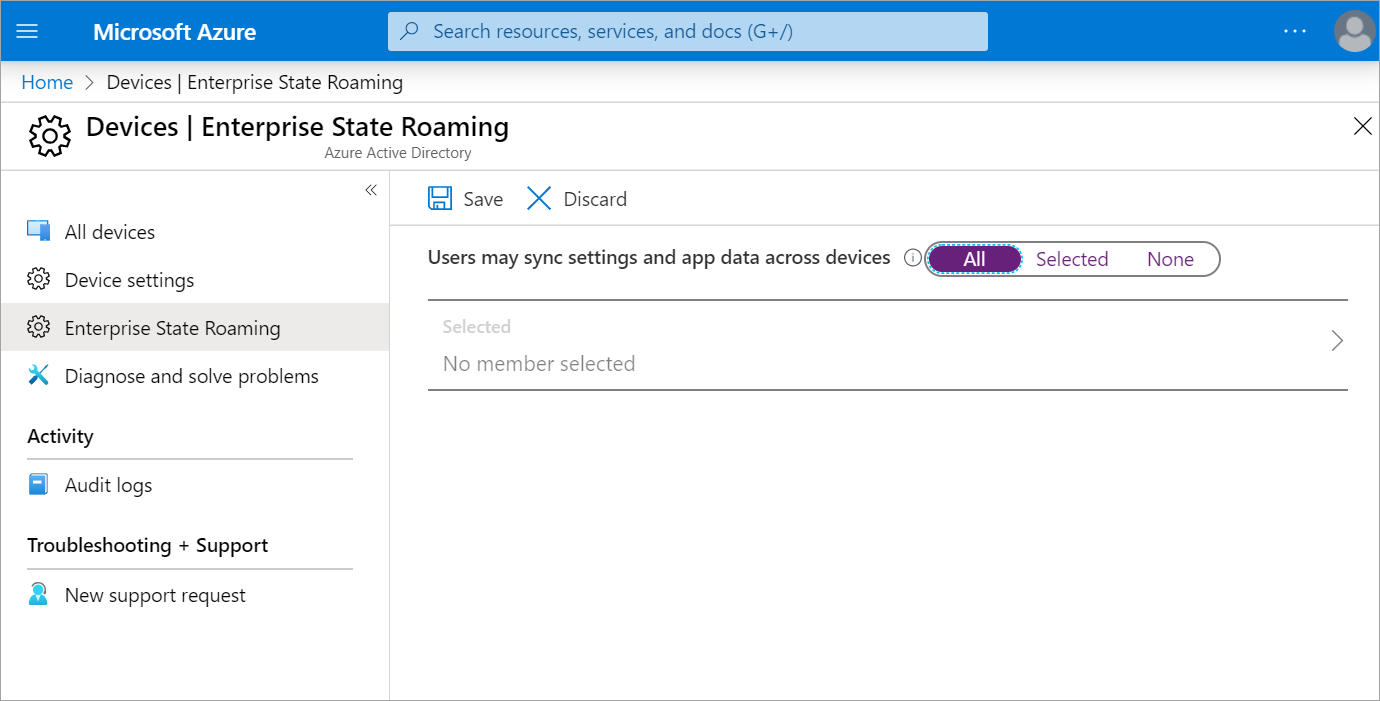1380x701 pixels.
Task: Collapse the sidebar with double chevron
Action: point(371,190)
